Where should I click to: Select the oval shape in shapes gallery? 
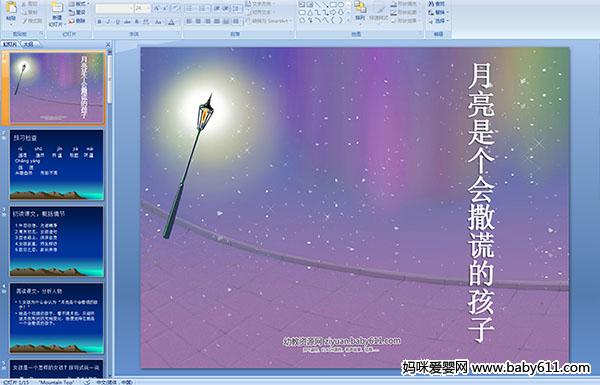click(x=341, y=5)
